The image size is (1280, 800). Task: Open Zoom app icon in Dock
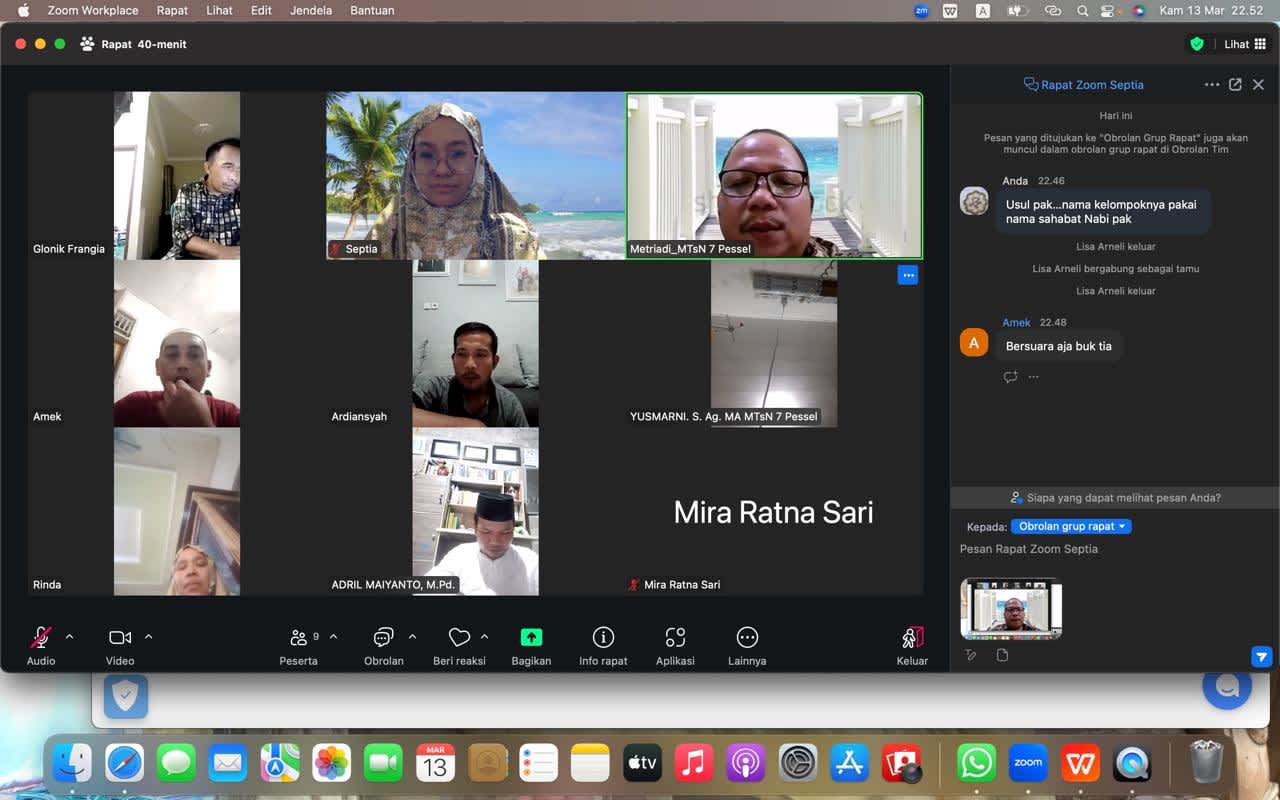click(x=1028, y=763)
